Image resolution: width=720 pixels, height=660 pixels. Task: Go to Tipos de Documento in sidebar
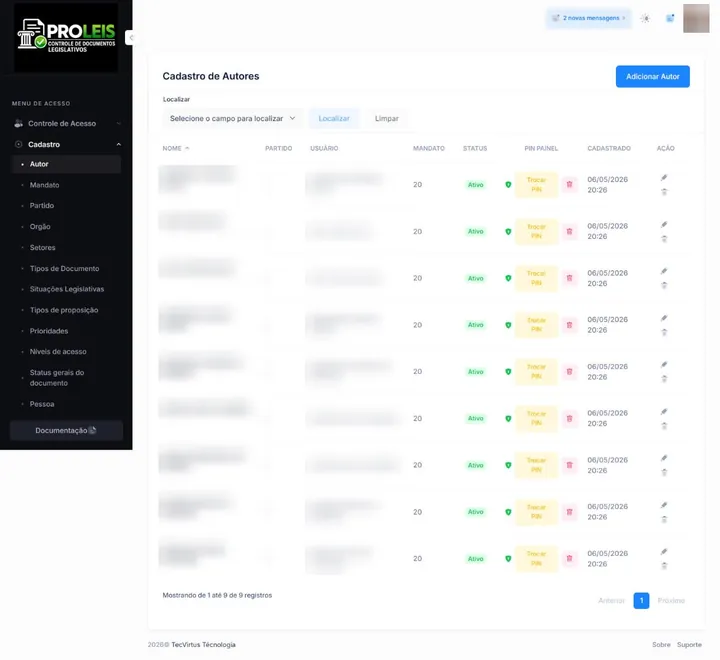click(x=64, y=269)
